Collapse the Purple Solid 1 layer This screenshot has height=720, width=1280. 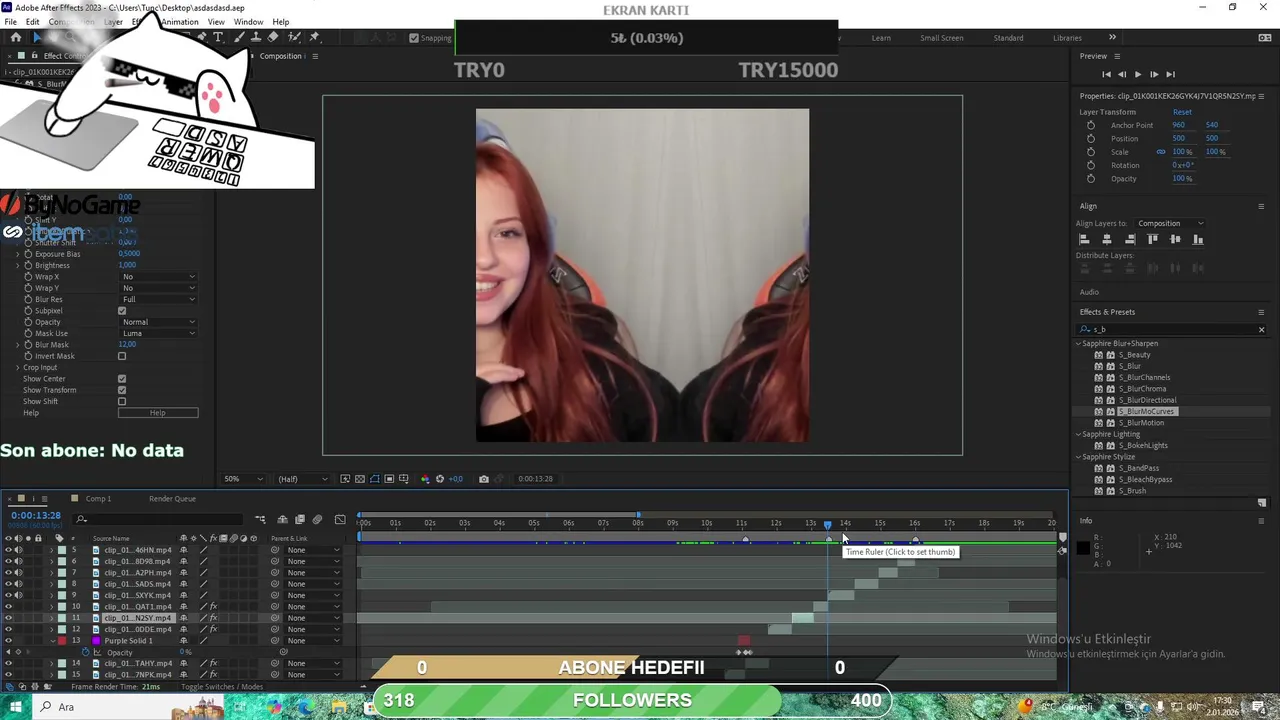coord(52,641)
